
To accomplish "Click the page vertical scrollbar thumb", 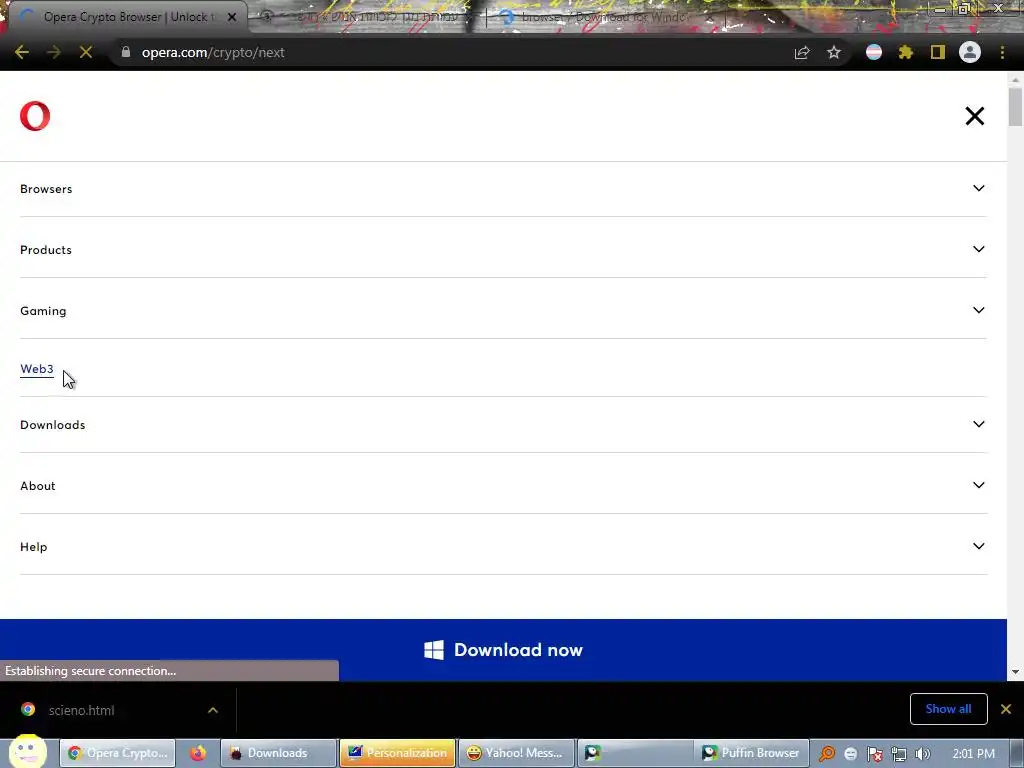I will point(1015,106).
